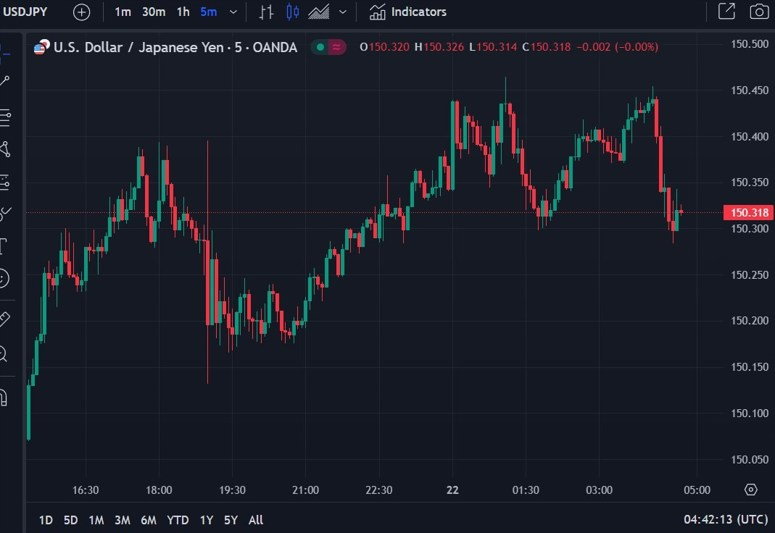Open the emoji Icons tool
Image resolution: width=775 pixels, height=533 pixels.
point(4,278)
